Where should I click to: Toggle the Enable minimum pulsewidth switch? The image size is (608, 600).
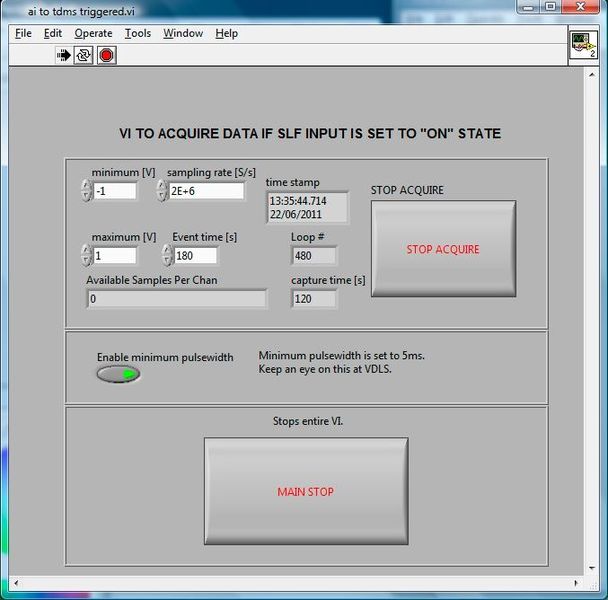click(x=118, y=374)
